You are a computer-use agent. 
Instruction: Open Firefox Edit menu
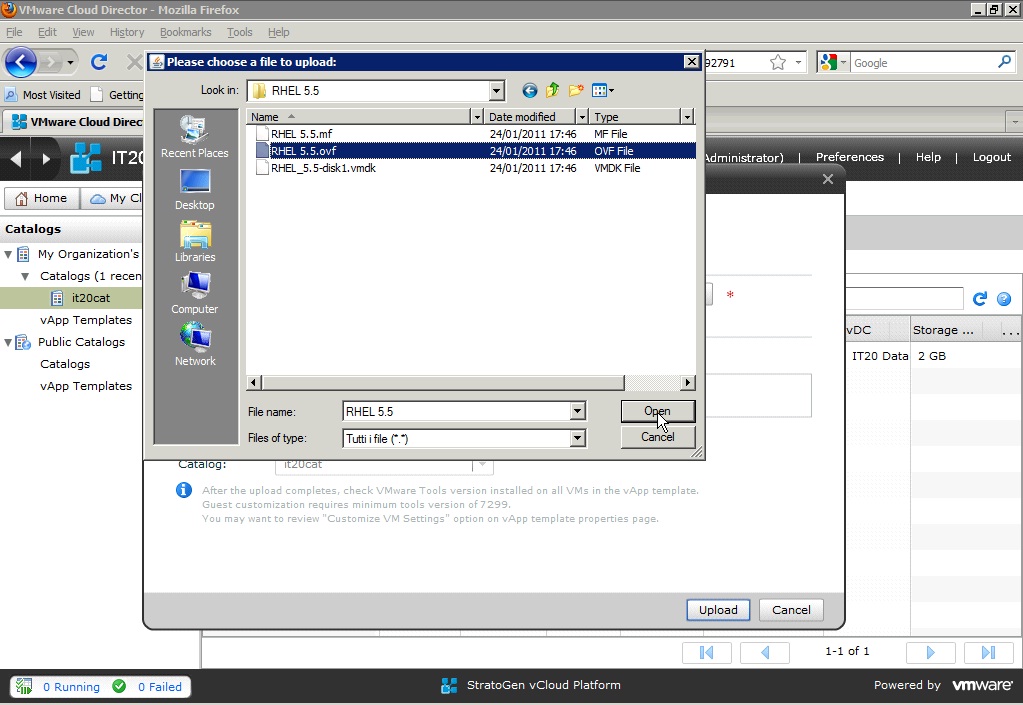(47, 32)
